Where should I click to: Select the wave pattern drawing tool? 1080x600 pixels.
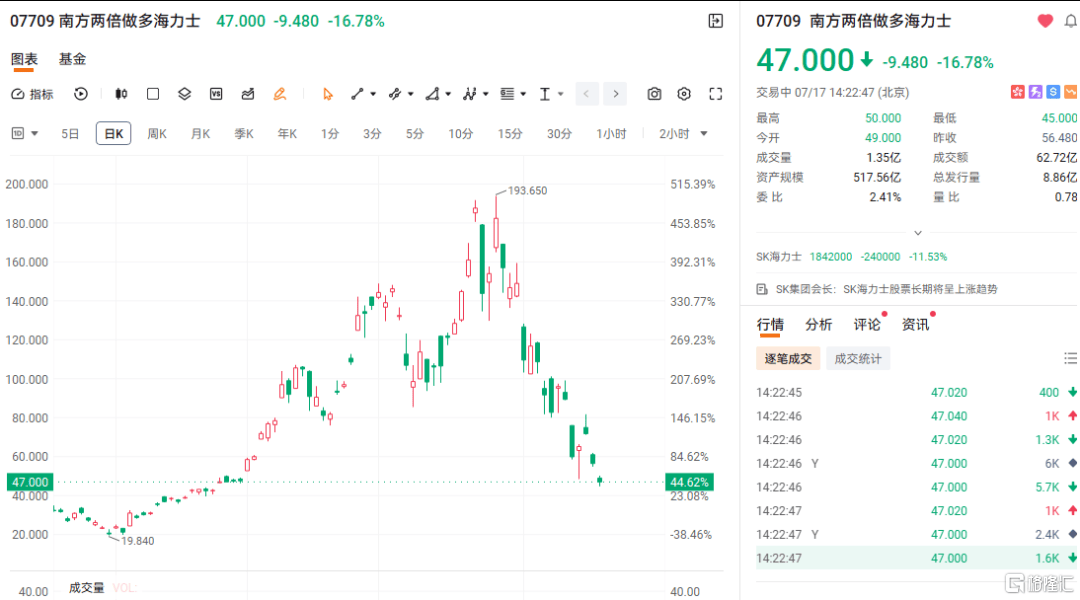(x=470, y=94)
